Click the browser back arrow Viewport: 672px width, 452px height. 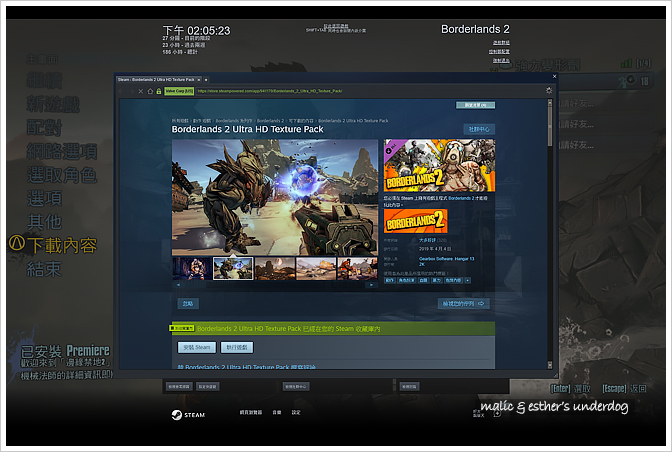tap(121, 91)
